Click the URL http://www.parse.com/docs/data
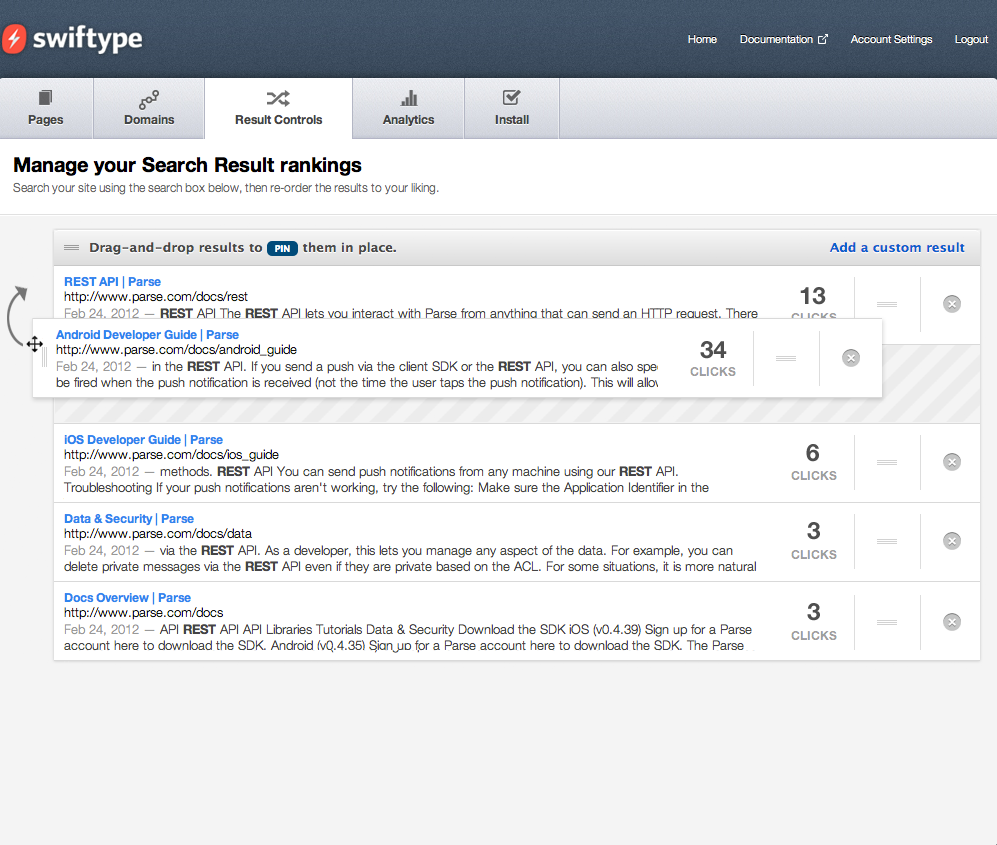Viewport: 997px width, 845px height. (x=158, y=533)
